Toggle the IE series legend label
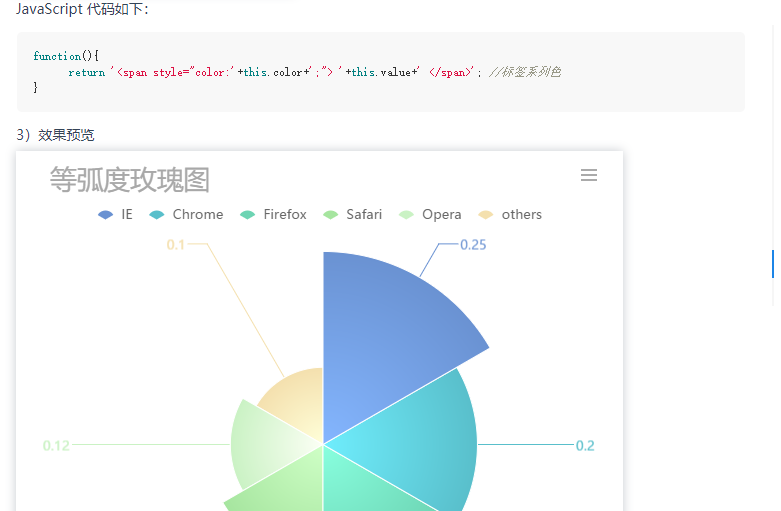This screenshot has width=781, height=511. click(x=127, y=214)
